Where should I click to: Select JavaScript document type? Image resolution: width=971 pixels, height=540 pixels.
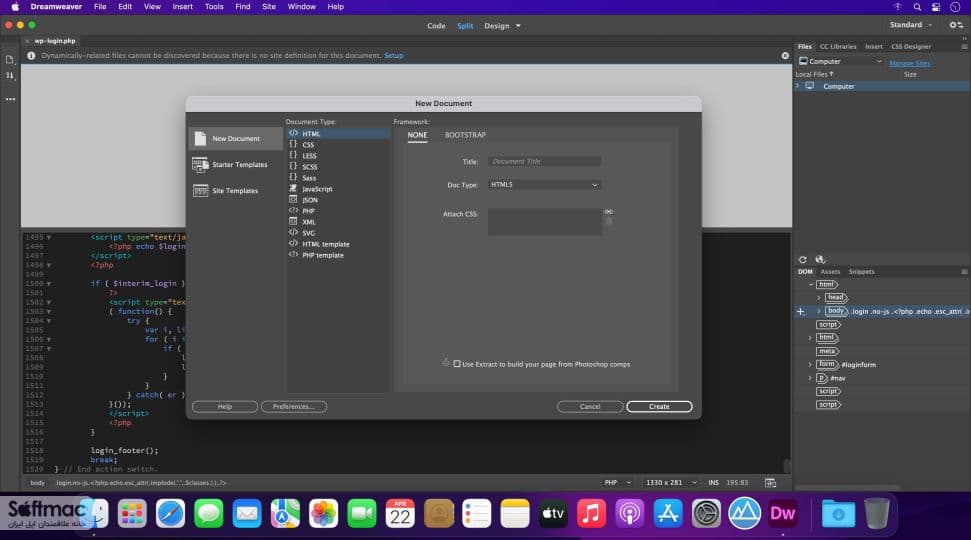(x=337, y=189)
